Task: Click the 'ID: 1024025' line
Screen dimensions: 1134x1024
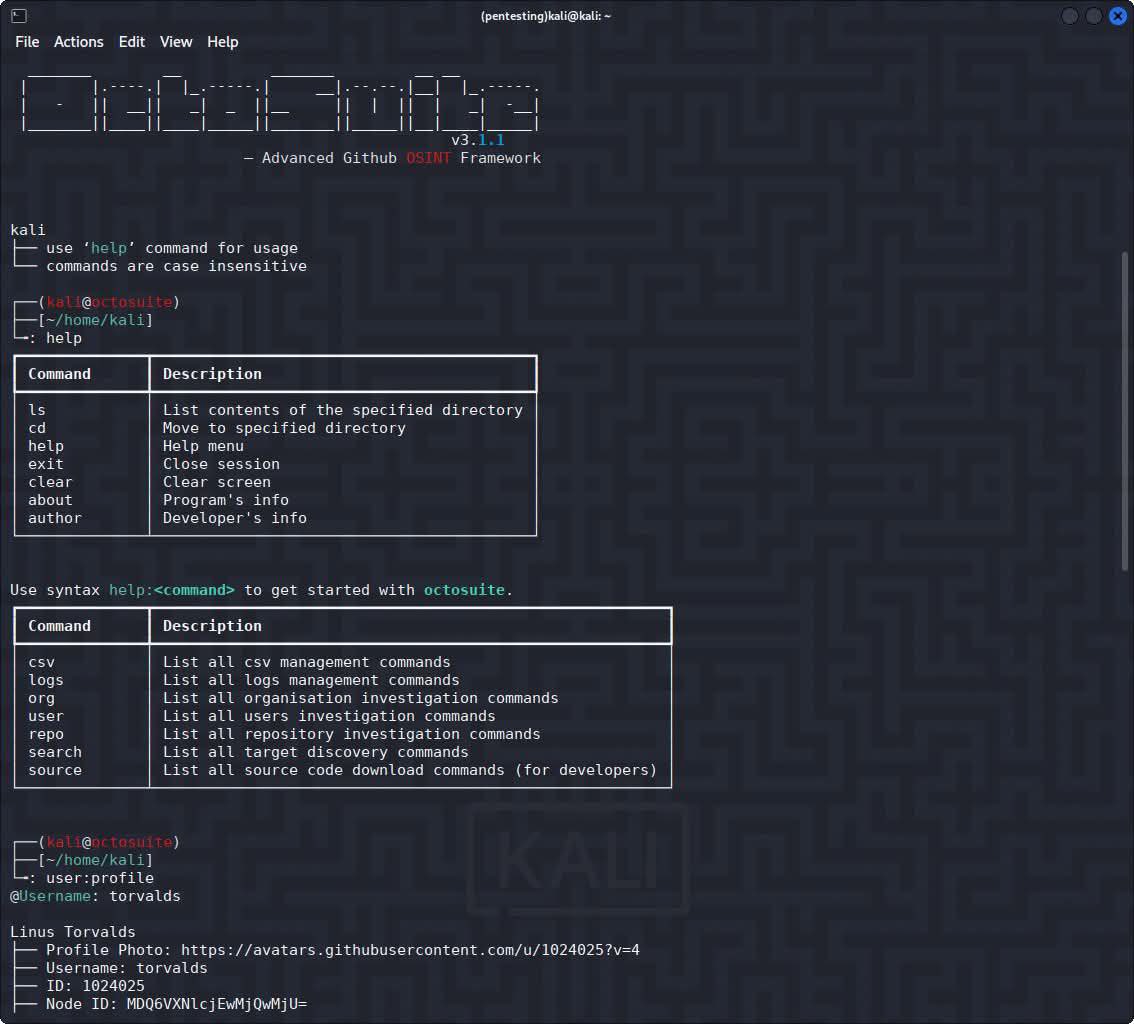Action: [x=95, y=986]
